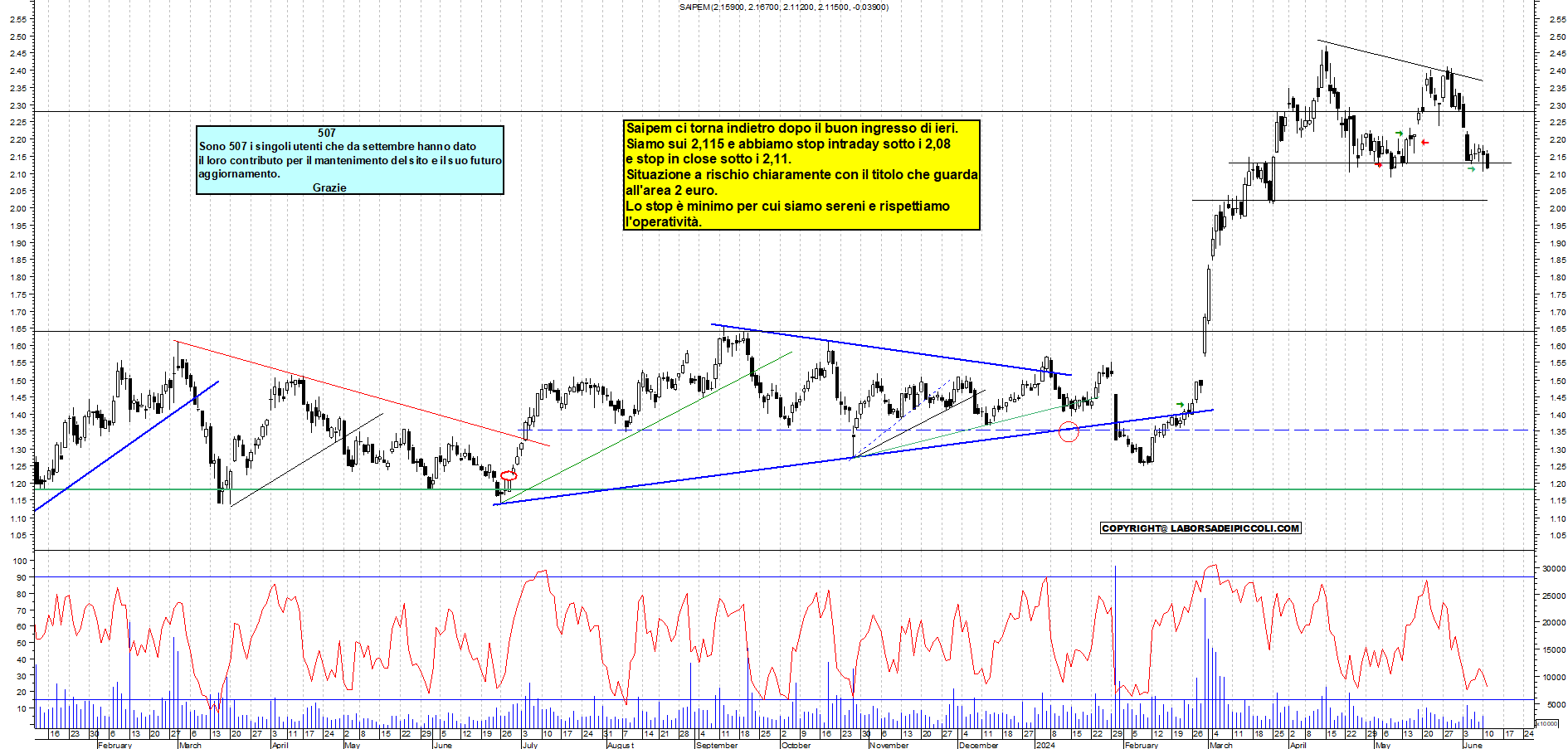The width and height of the screenshot is (1568, 749).
Task: Click the red ellipse marker near late June
Action: pos(509,476)
